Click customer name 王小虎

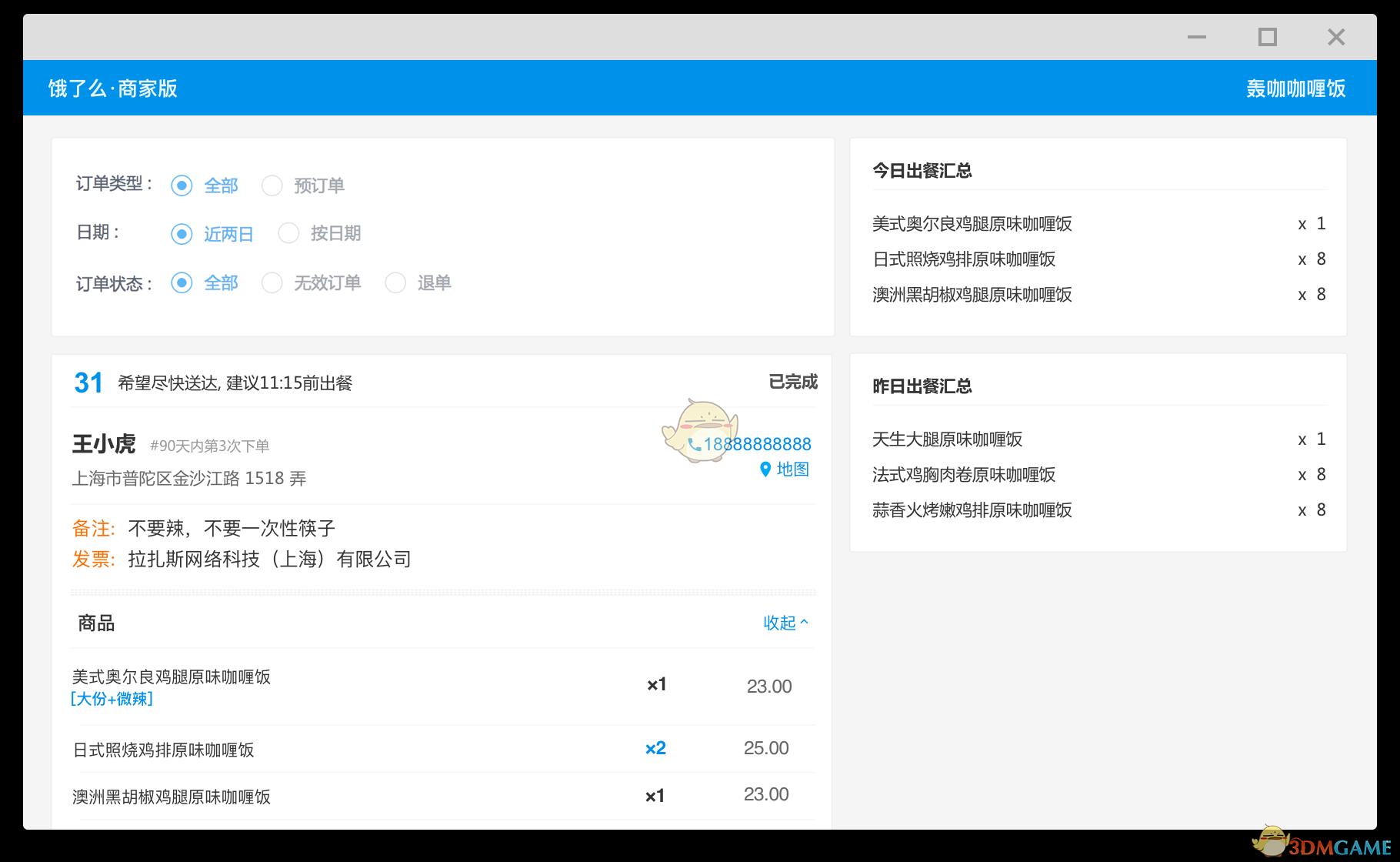click(x=103, y=444)
